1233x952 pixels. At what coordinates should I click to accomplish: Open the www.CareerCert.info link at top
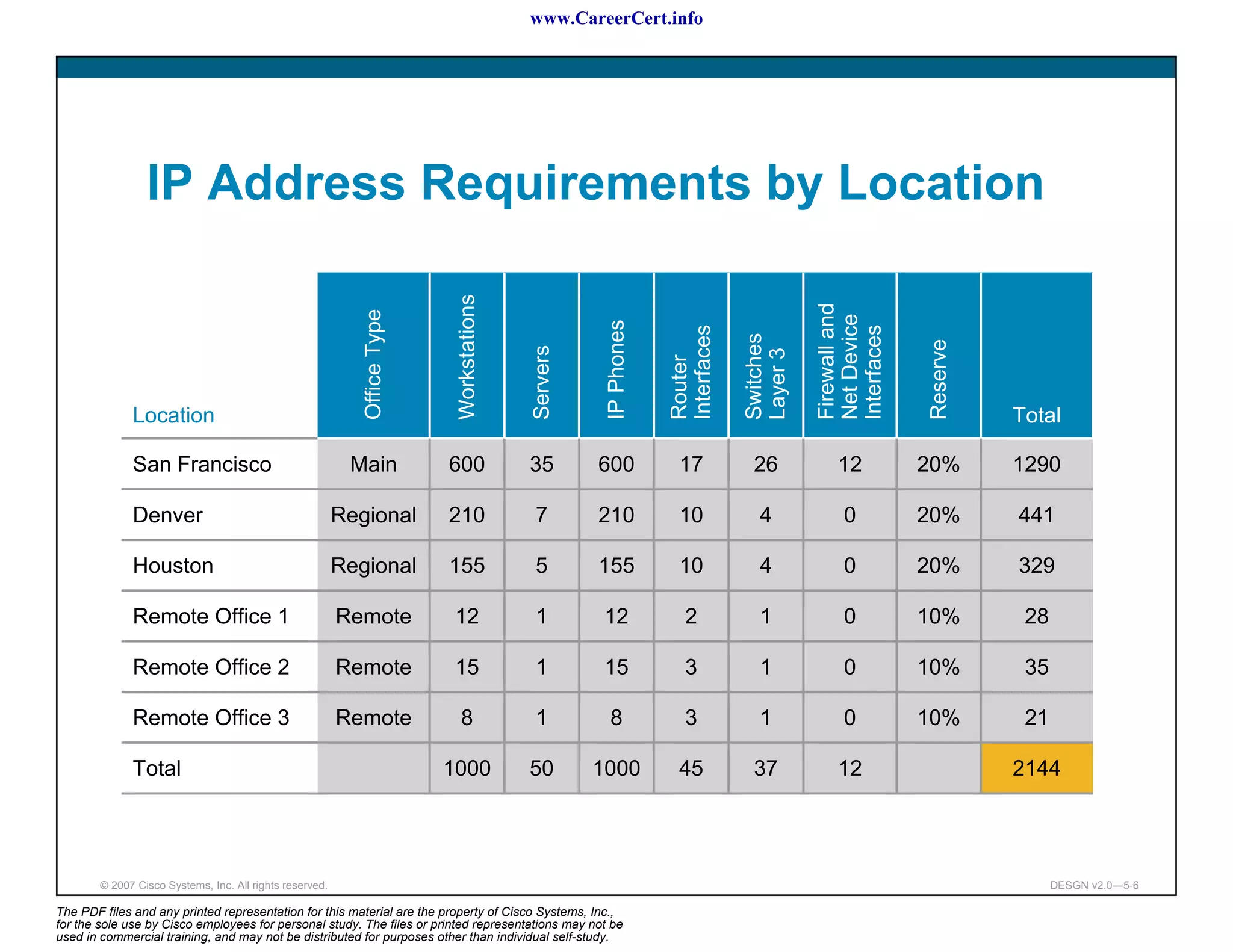[616, 19]
